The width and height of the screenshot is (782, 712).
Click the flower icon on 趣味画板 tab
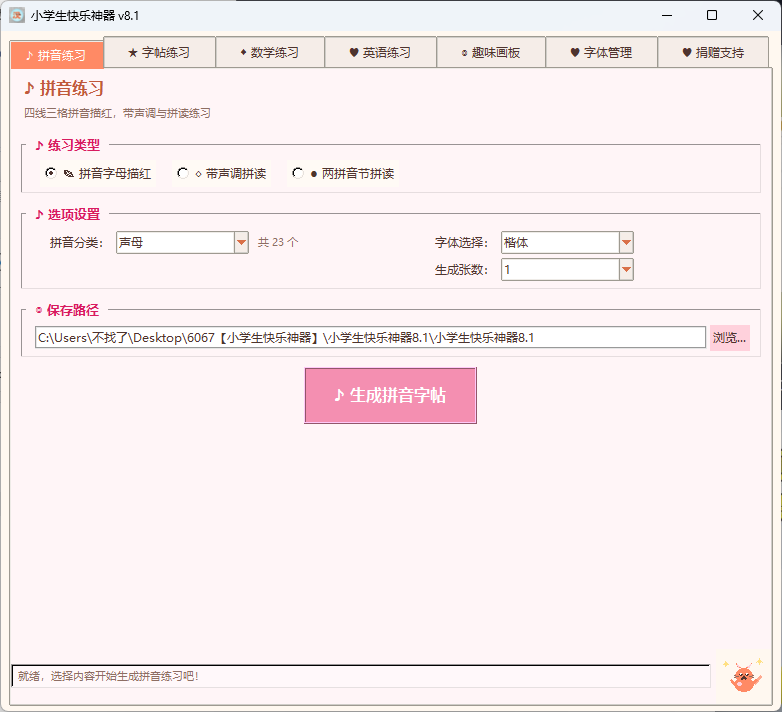point(464,53)
